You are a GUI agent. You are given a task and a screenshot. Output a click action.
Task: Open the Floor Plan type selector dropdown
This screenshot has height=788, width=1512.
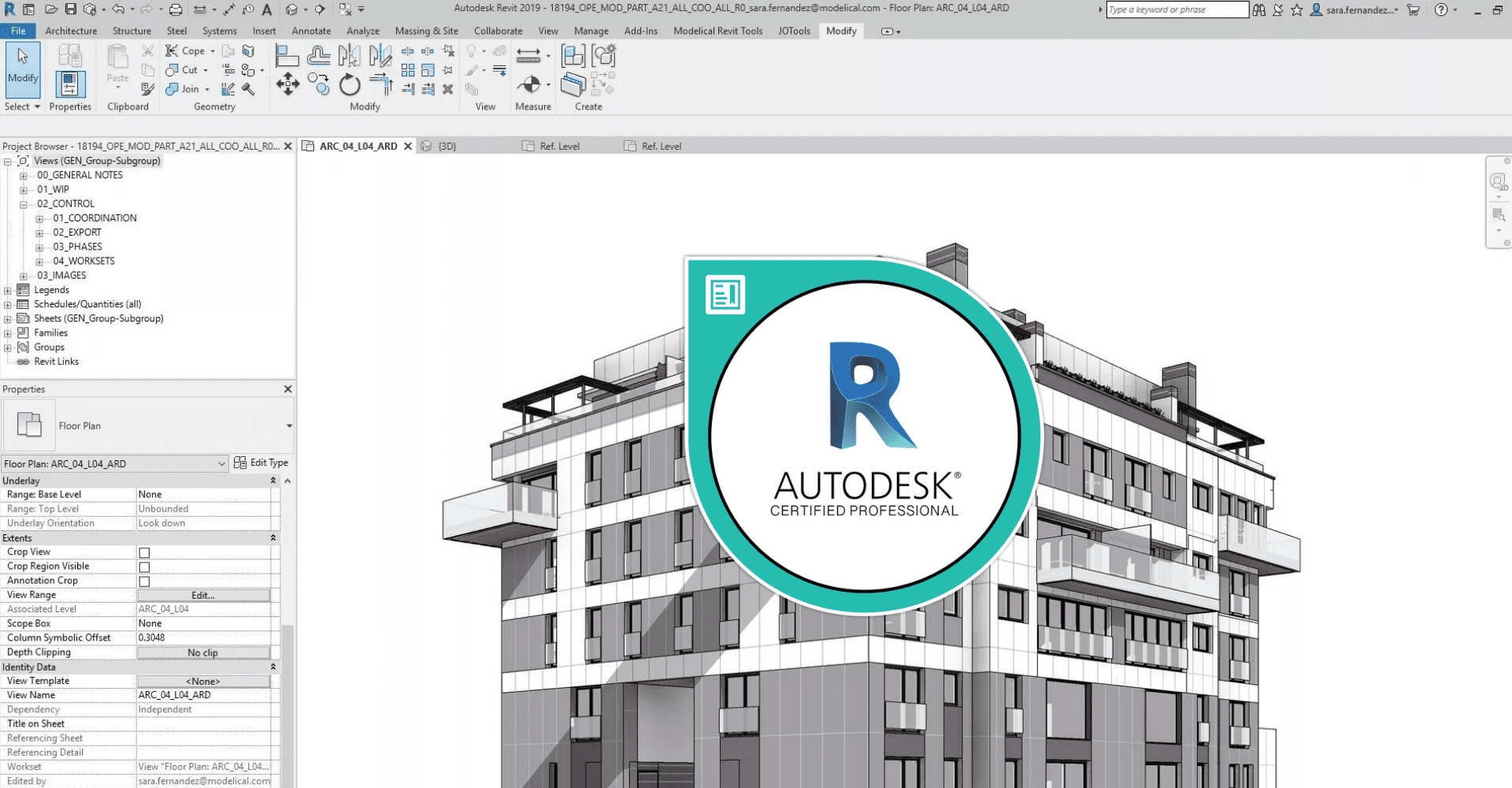click(289, 426)
